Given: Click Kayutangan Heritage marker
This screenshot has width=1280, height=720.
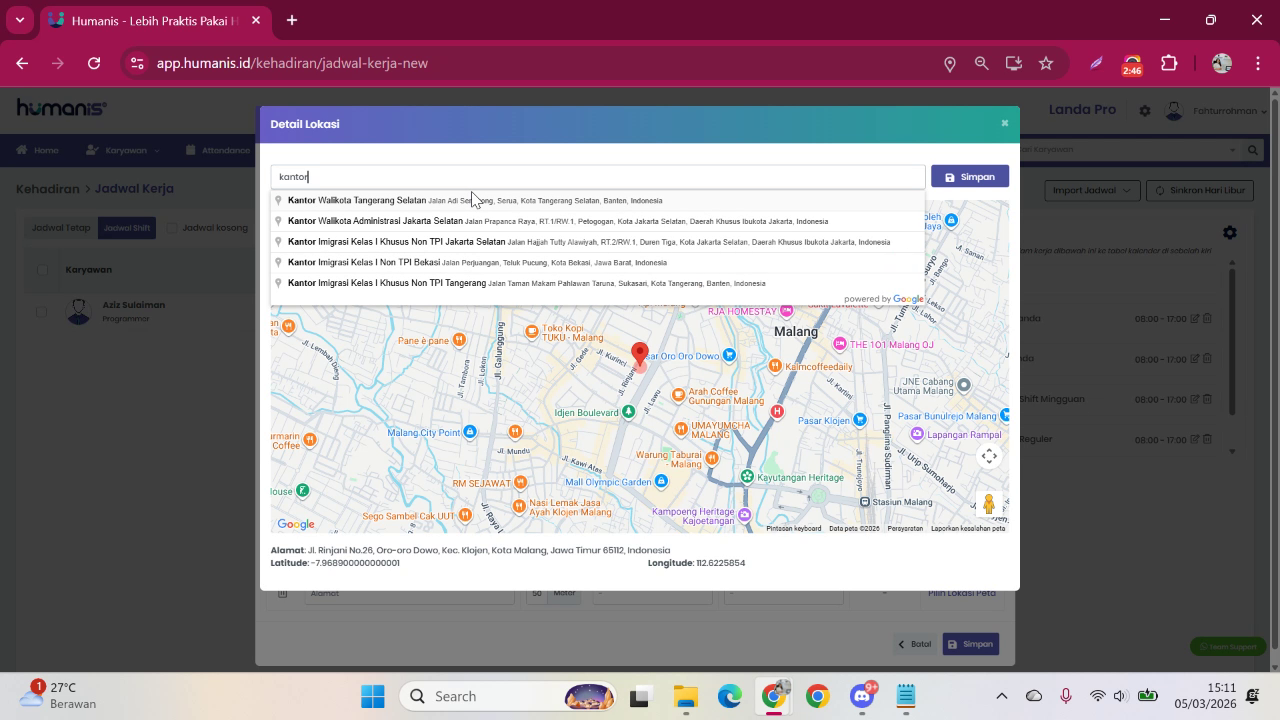Looking at the screenshot, I should (x=749, y=478).
